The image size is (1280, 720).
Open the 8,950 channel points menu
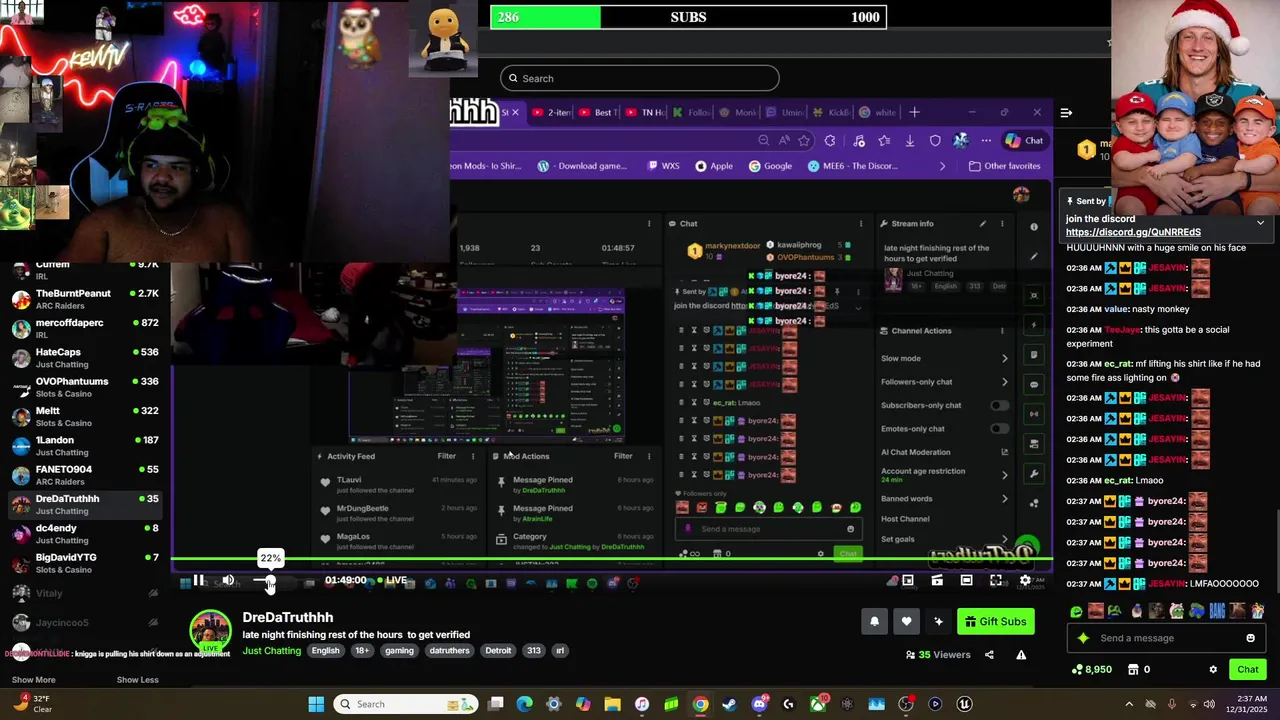click(1091, 670)
